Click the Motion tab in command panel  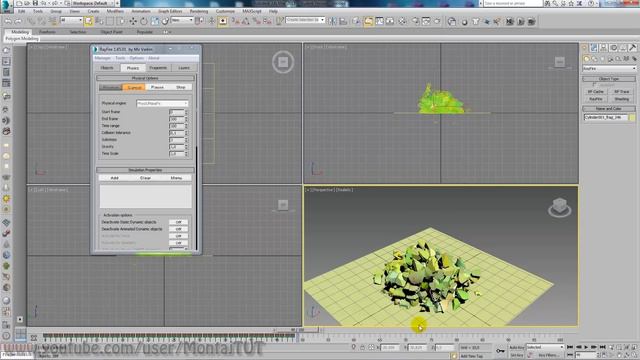(x=613, y=48)
